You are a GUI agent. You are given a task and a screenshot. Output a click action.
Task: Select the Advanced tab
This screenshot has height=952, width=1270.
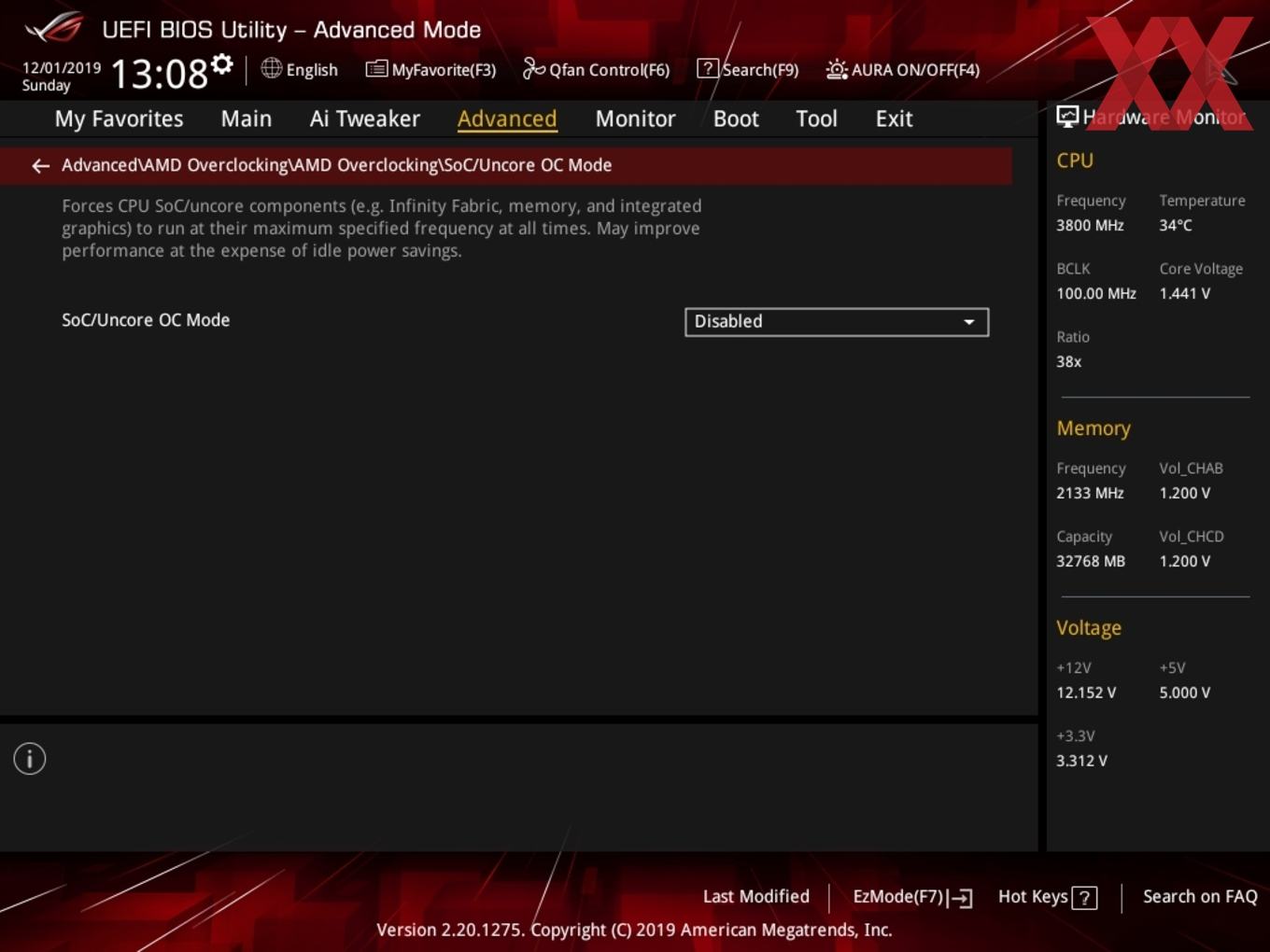click(507, 119)
